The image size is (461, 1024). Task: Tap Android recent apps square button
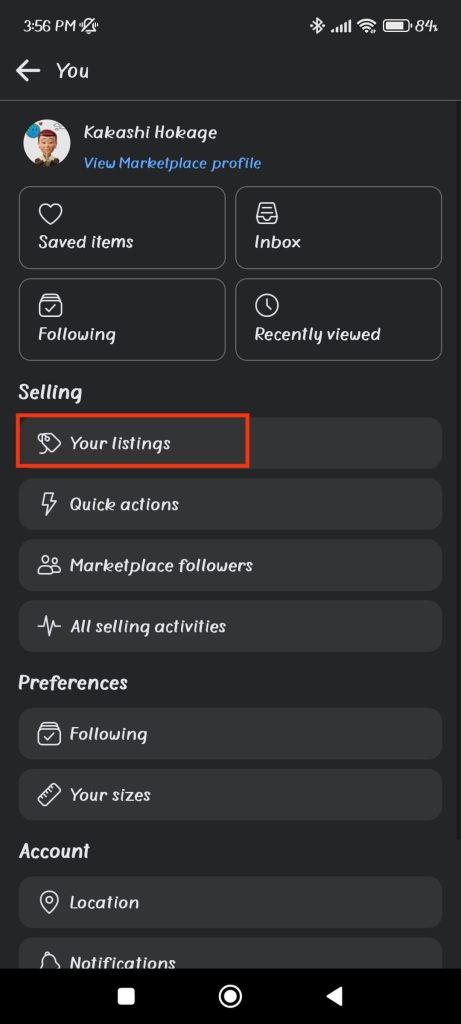tap(126, 996)
